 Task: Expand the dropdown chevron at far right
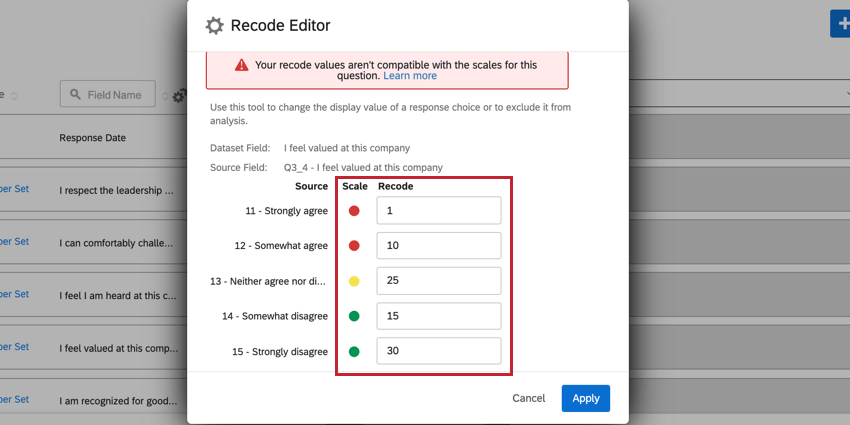click(x=833, y=87)
